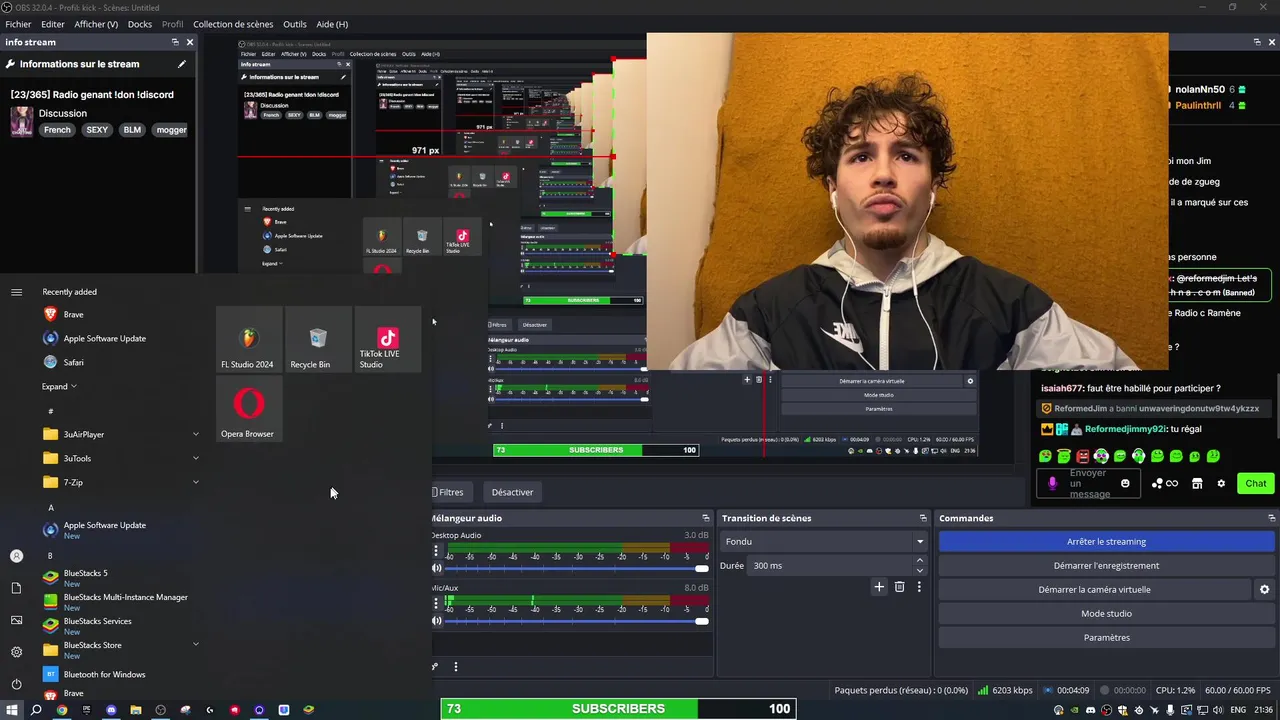Open the Collection de scènes menu

click(x=233, y=24)
